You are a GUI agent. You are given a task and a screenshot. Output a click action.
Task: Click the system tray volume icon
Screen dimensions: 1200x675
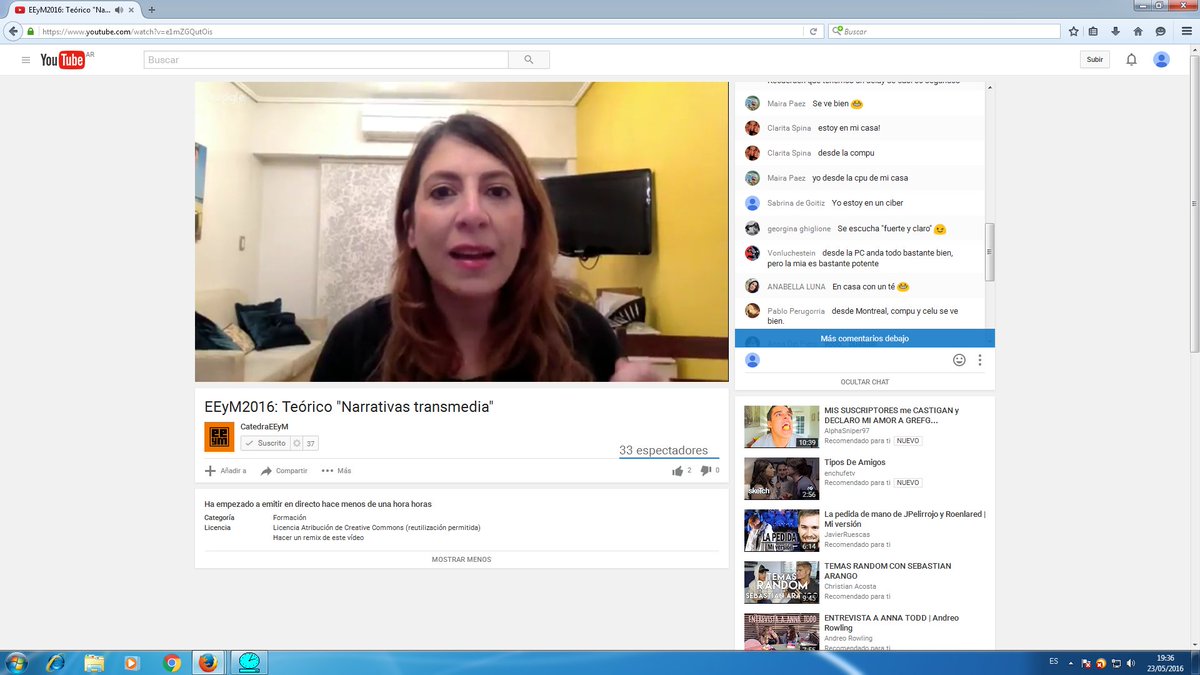click(x=1131, y=662)
